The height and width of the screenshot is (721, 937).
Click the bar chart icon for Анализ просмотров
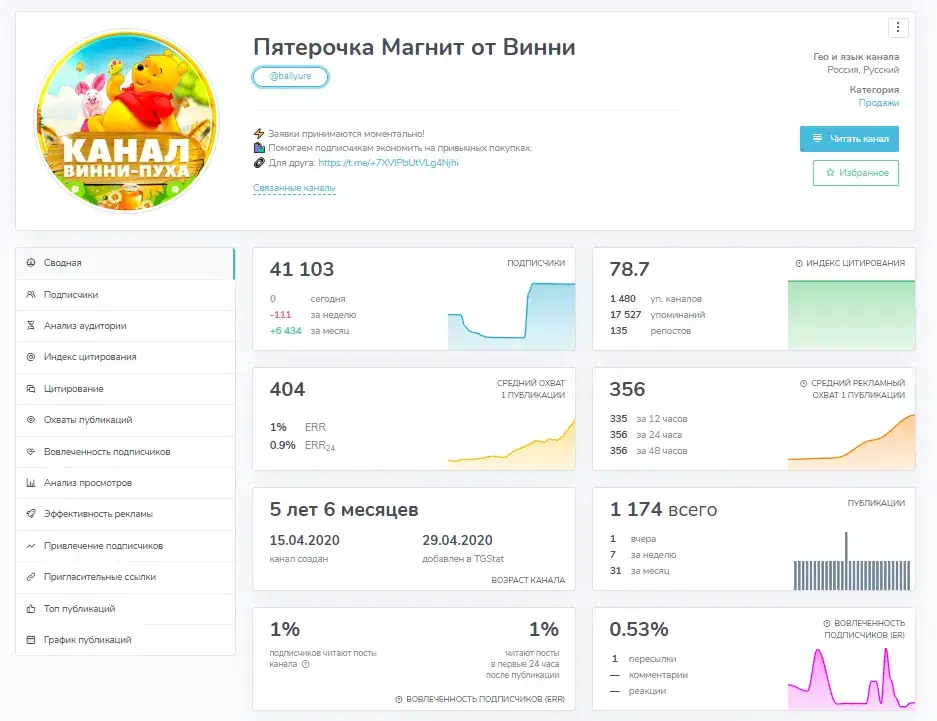coord(31,483)
